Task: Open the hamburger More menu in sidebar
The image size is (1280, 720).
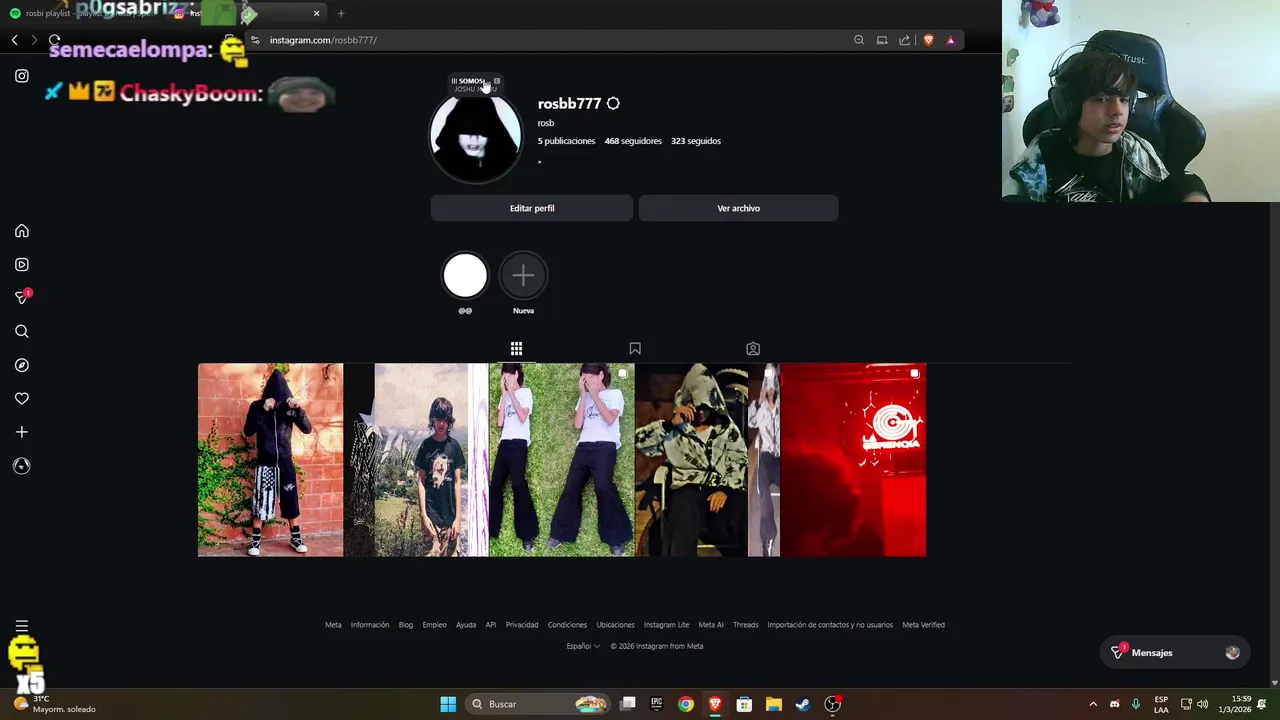Action: [22, 626]
